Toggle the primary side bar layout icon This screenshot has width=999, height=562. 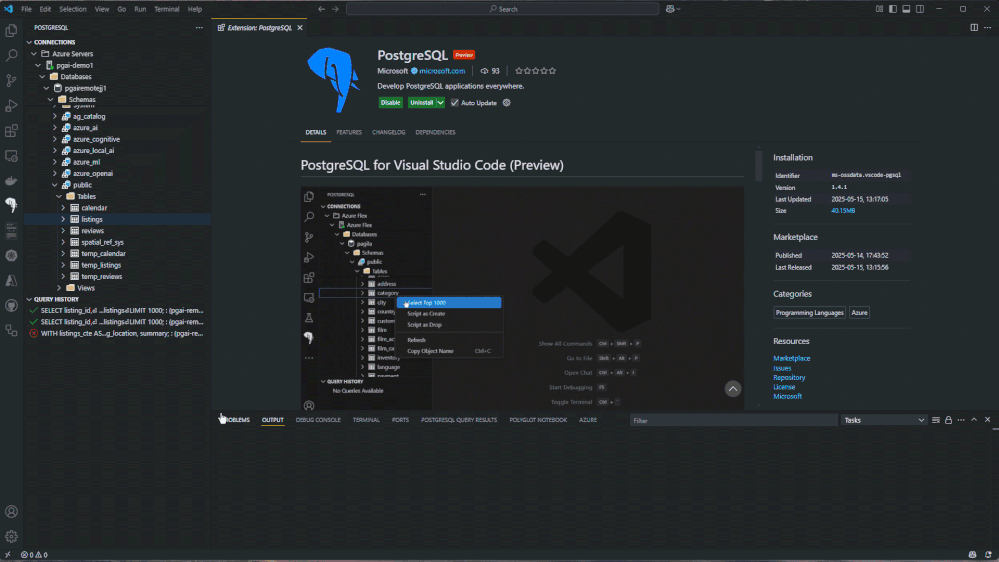pos(893,9)
